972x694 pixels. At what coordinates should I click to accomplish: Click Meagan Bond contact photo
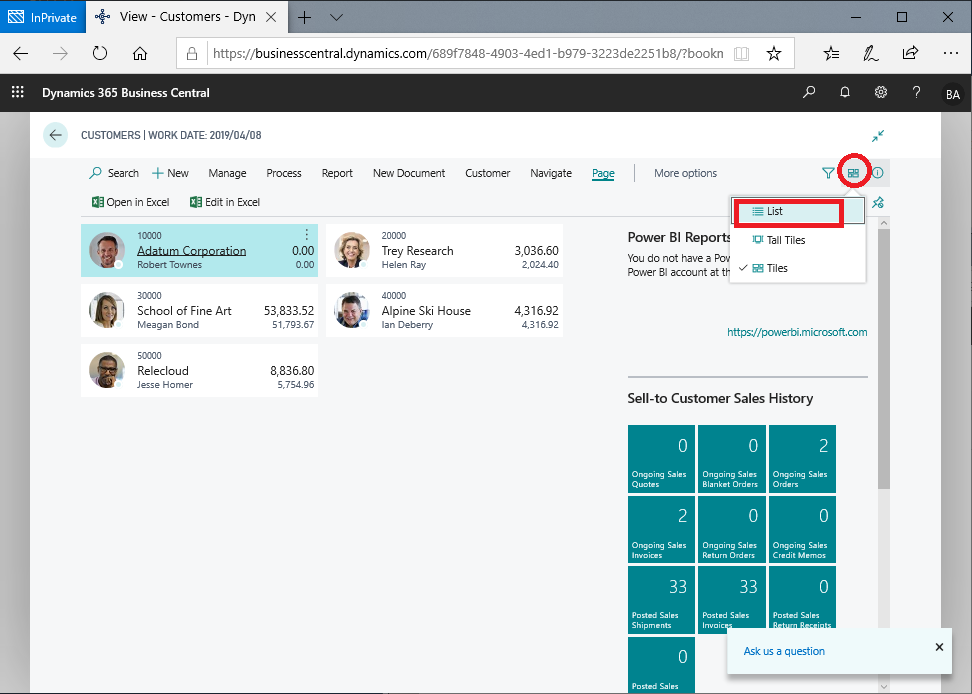[107, 310]
